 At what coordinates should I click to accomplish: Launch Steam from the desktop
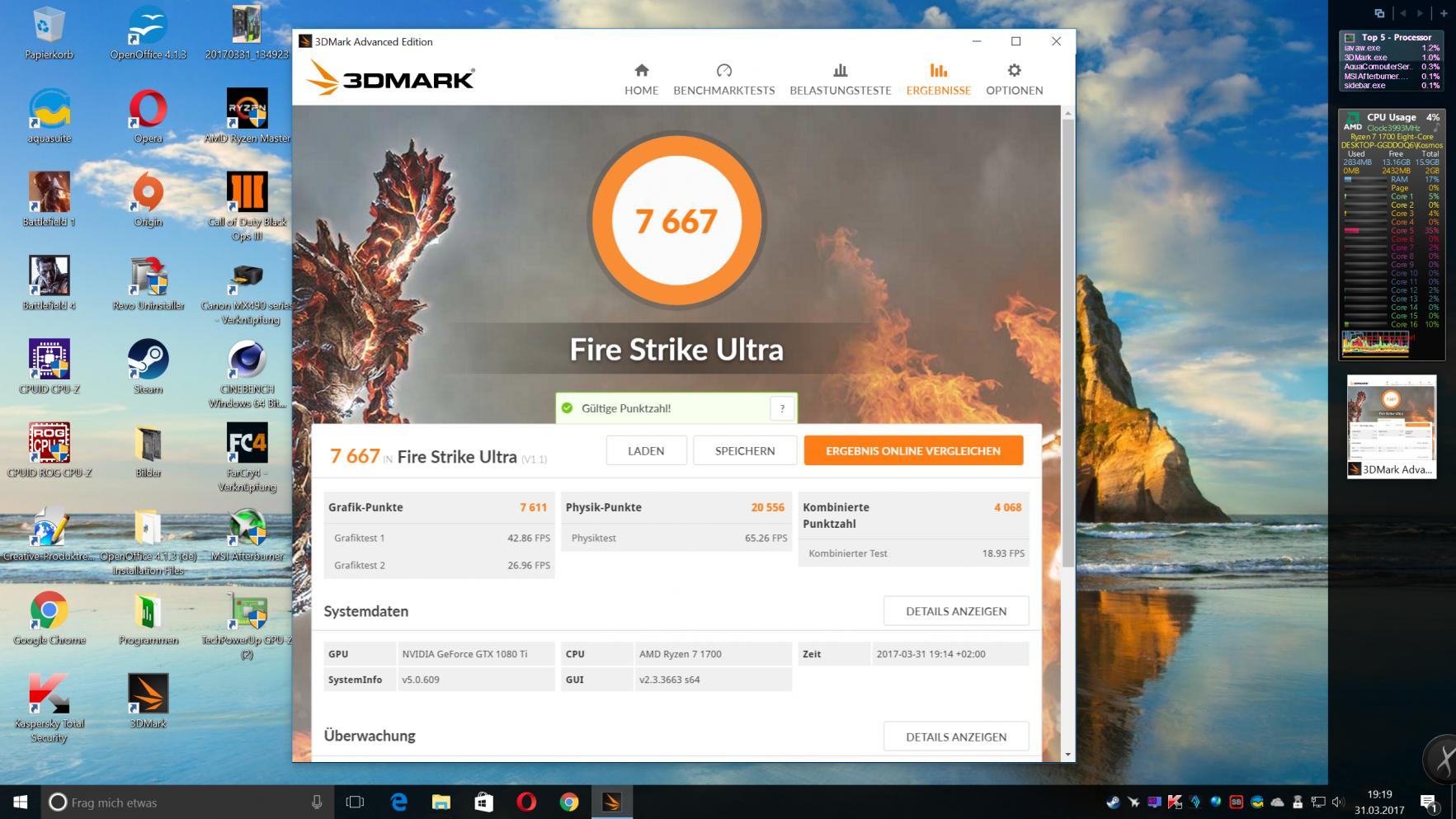coord(148,367)
